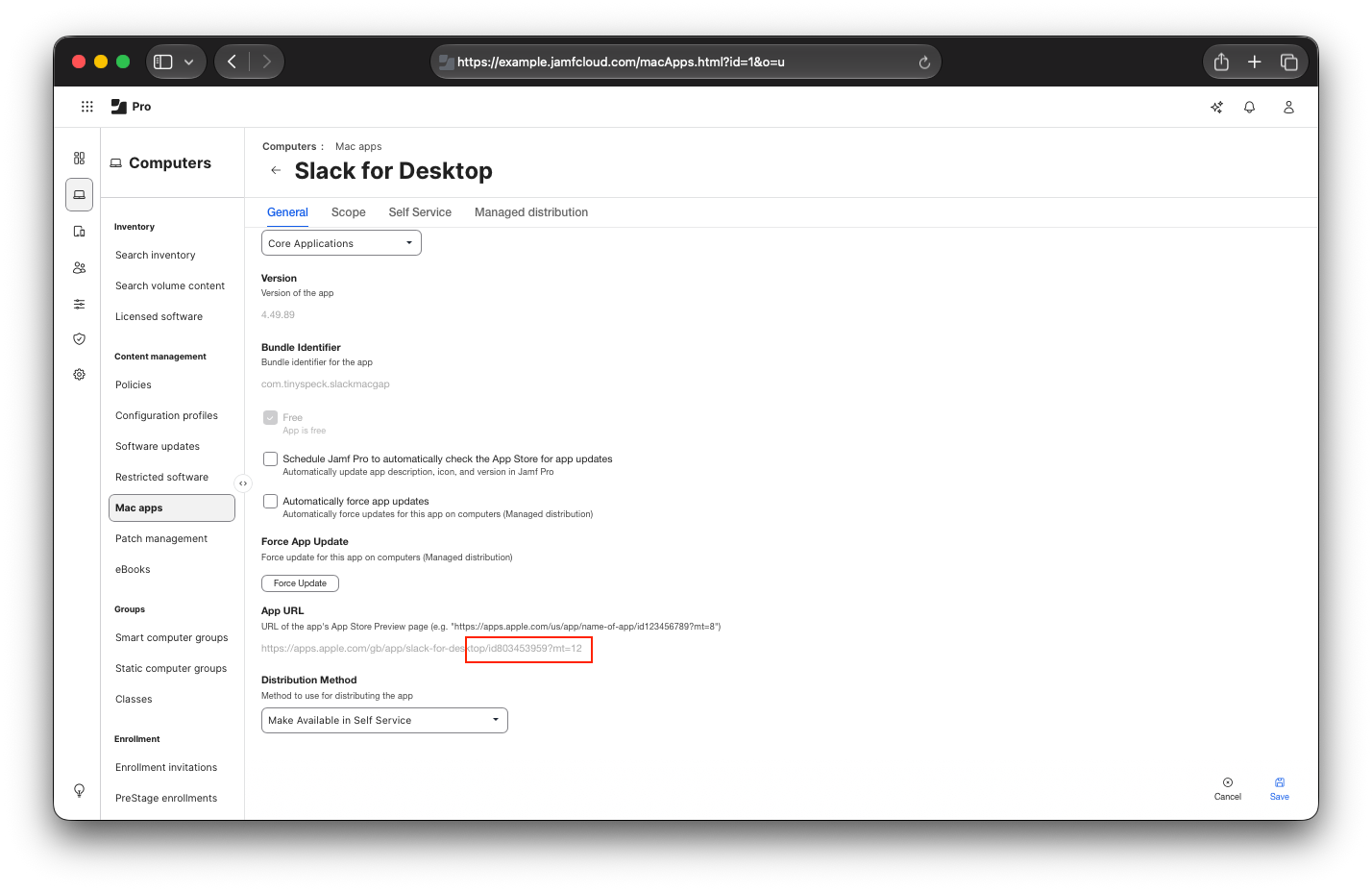Open the Users icon in left rail
The width and height of the screenshot is (1372, 891).
pos(79,267)
